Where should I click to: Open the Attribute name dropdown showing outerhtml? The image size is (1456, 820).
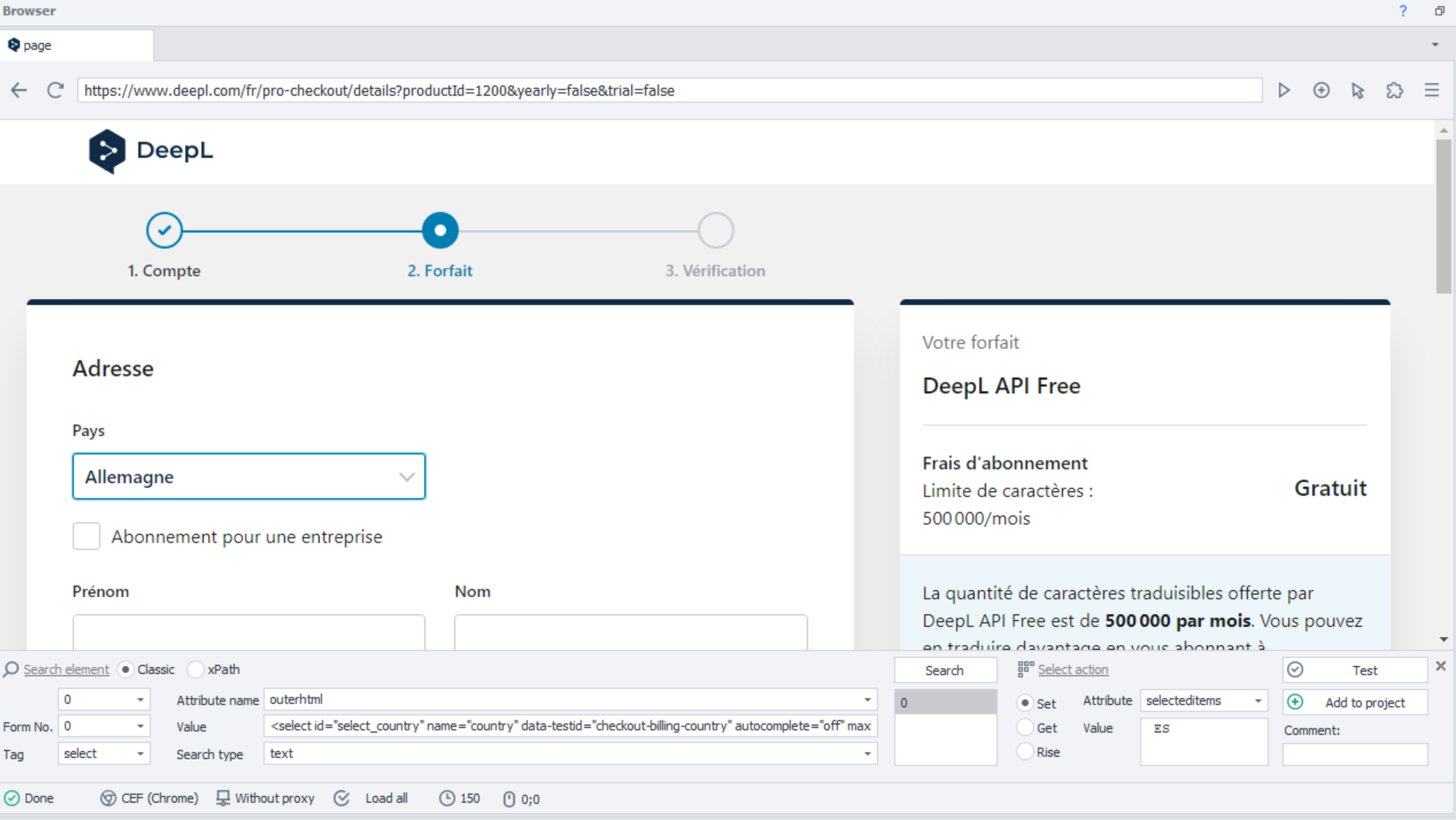pos(571,699)
